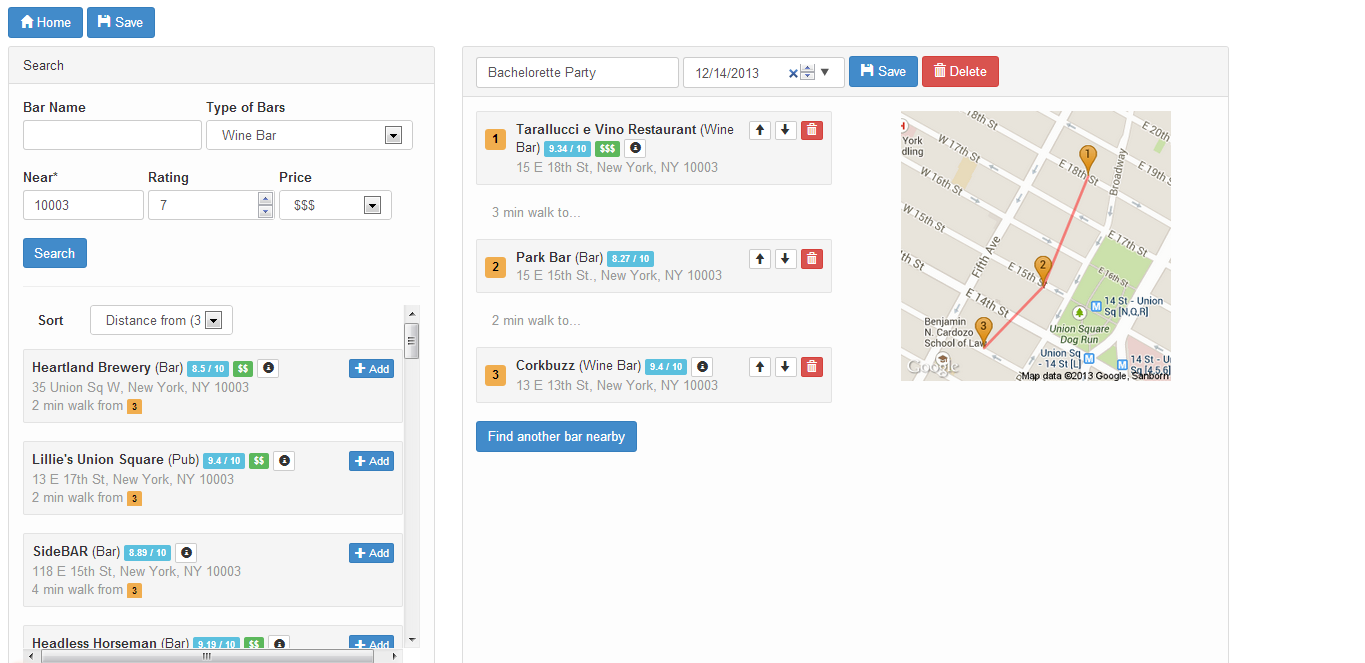
Task: Click the top-left Save button next to Home
Action: (x=120, y=22)
